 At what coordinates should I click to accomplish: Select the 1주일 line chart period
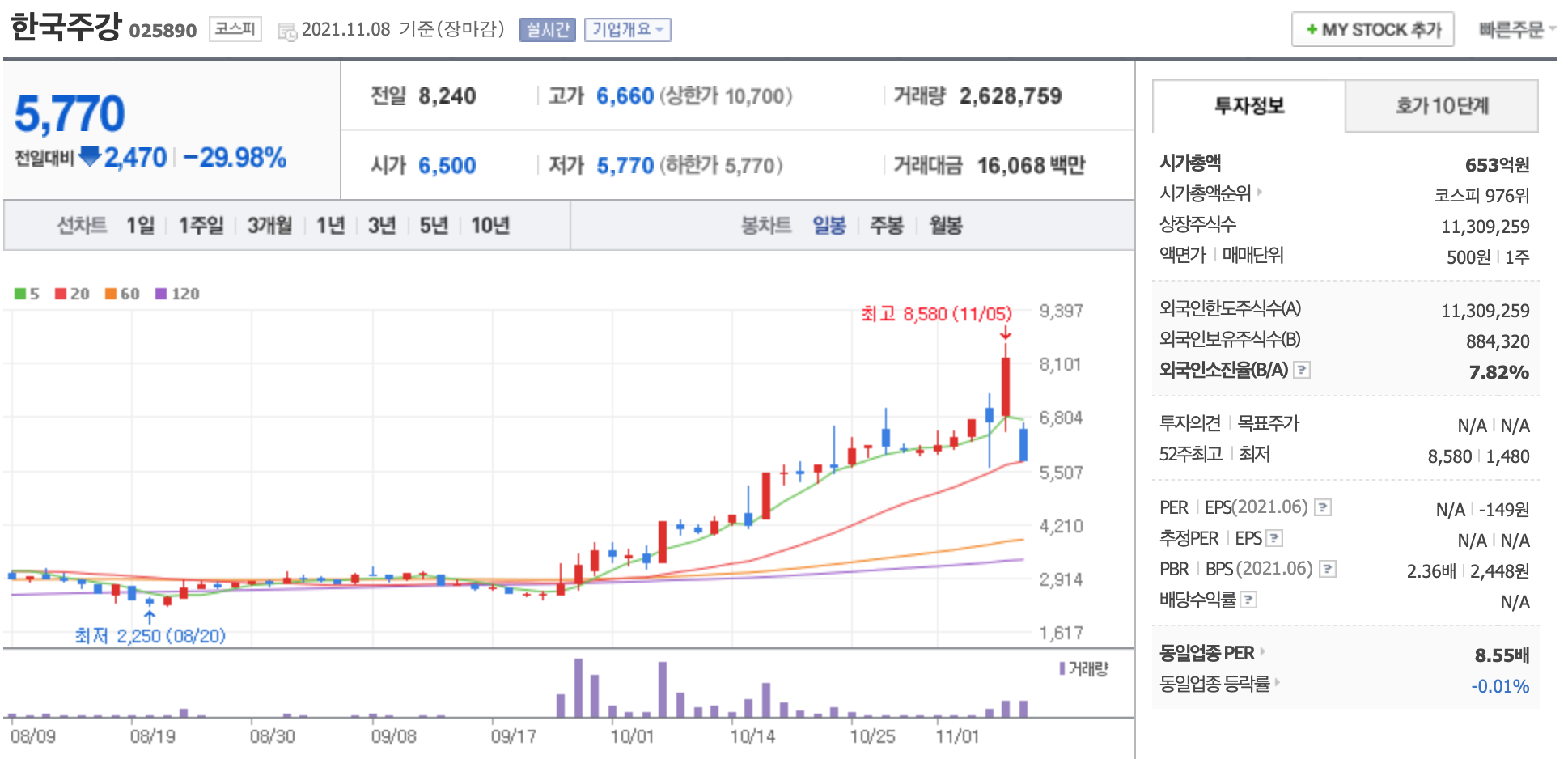coord(201,225)
